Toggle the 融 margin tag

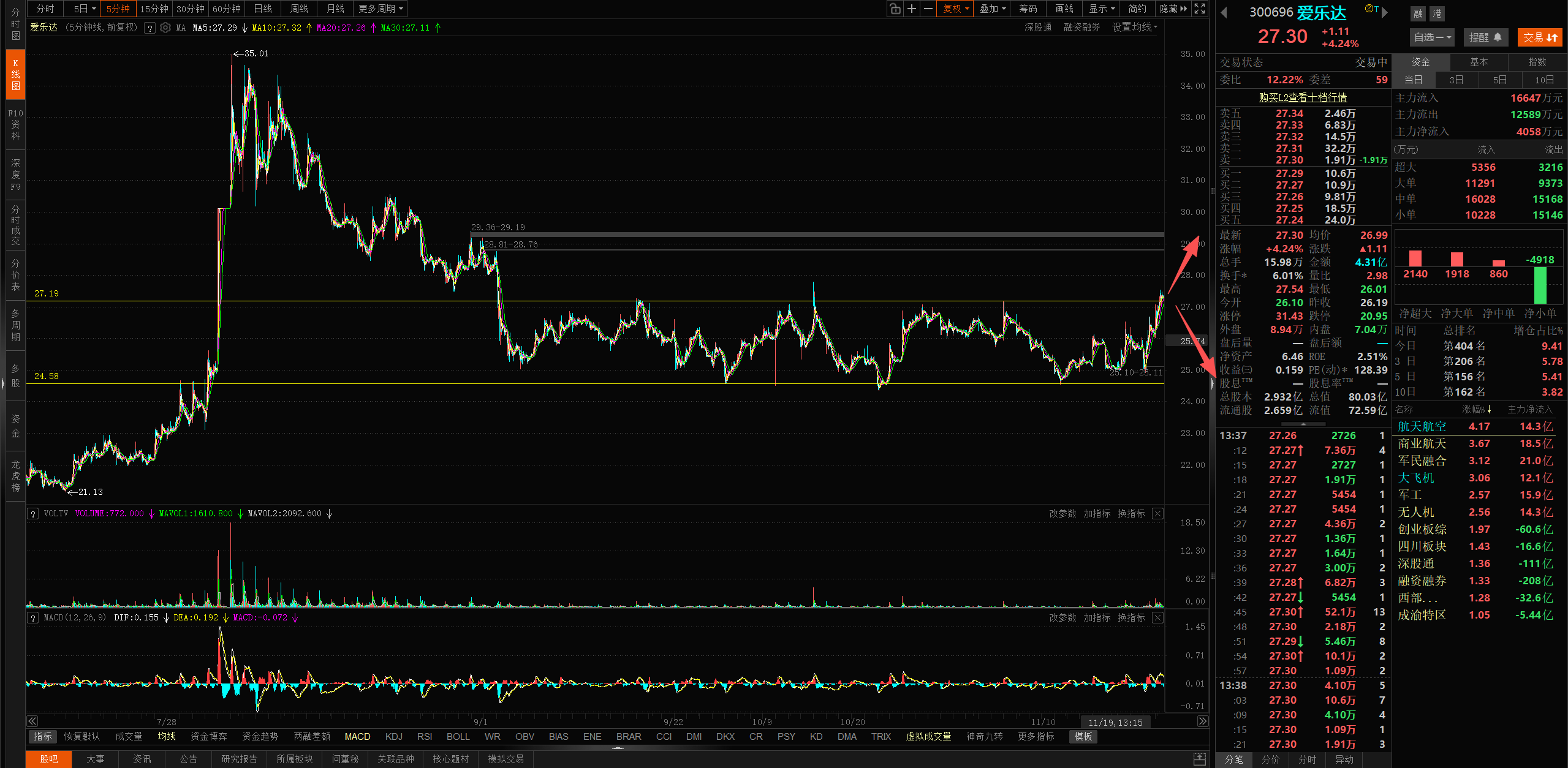click(1418, 13)
